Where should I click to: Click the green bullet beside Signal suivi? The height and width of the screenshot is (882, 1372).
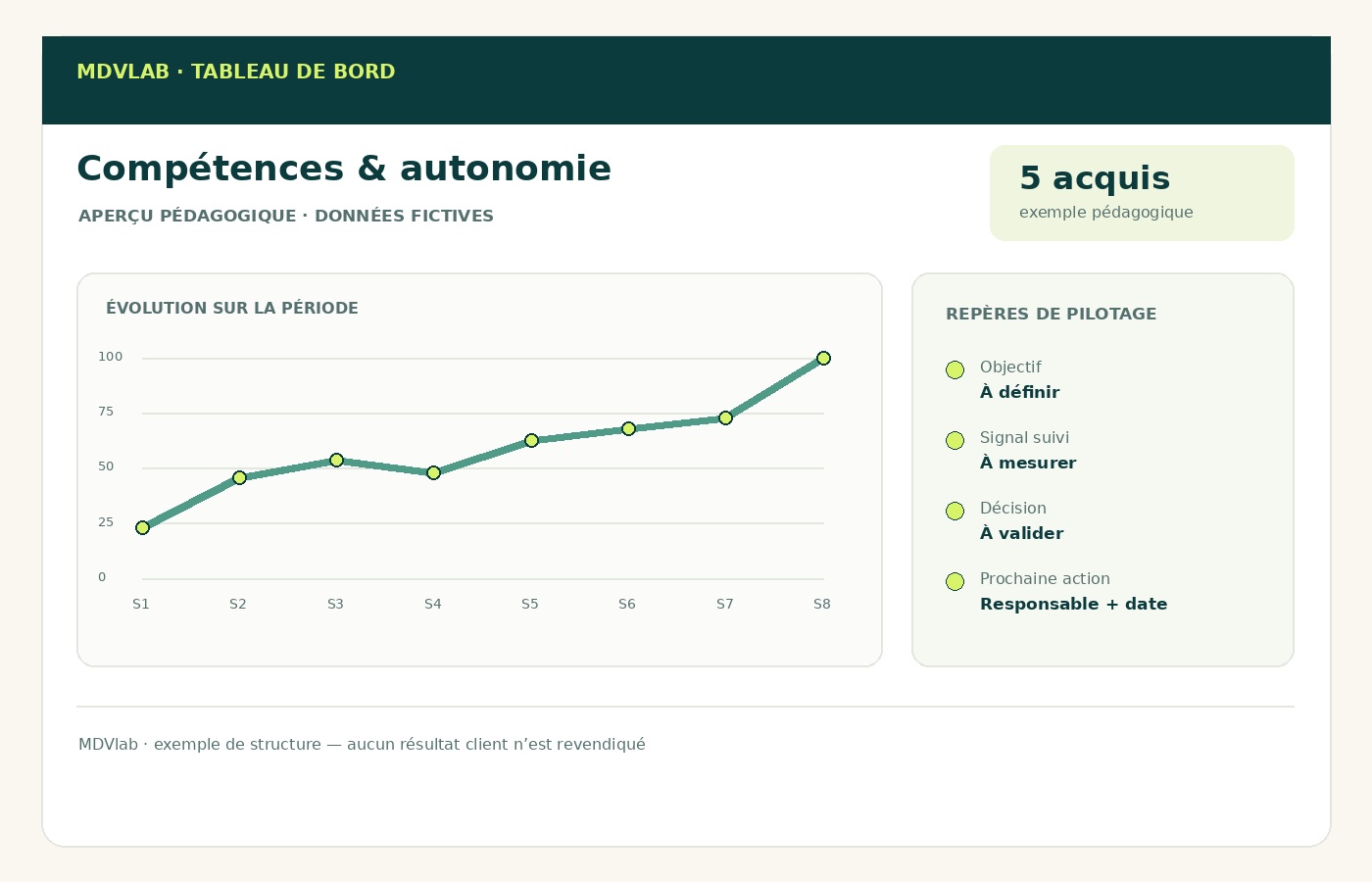[955, 440]
